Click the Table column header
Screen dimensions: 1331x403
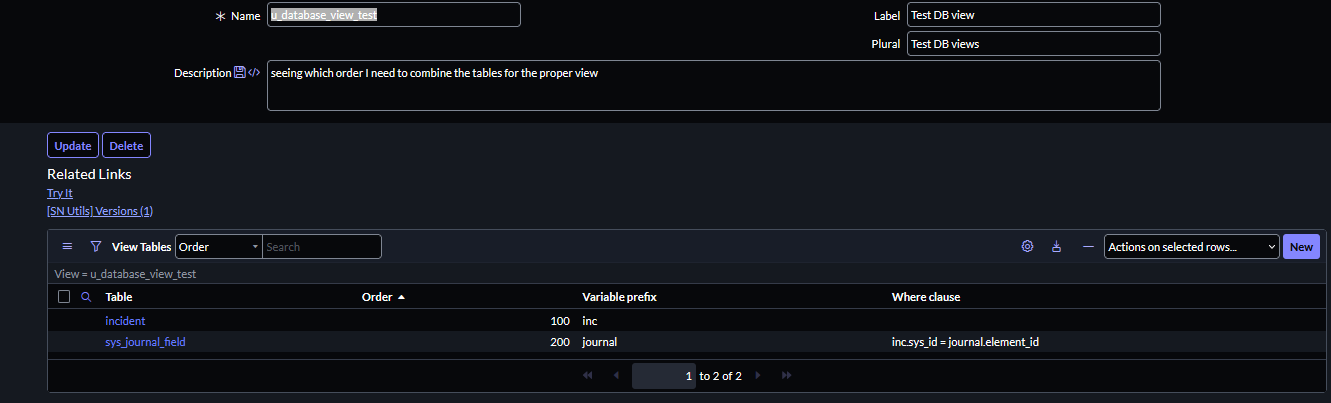point(119,297)
